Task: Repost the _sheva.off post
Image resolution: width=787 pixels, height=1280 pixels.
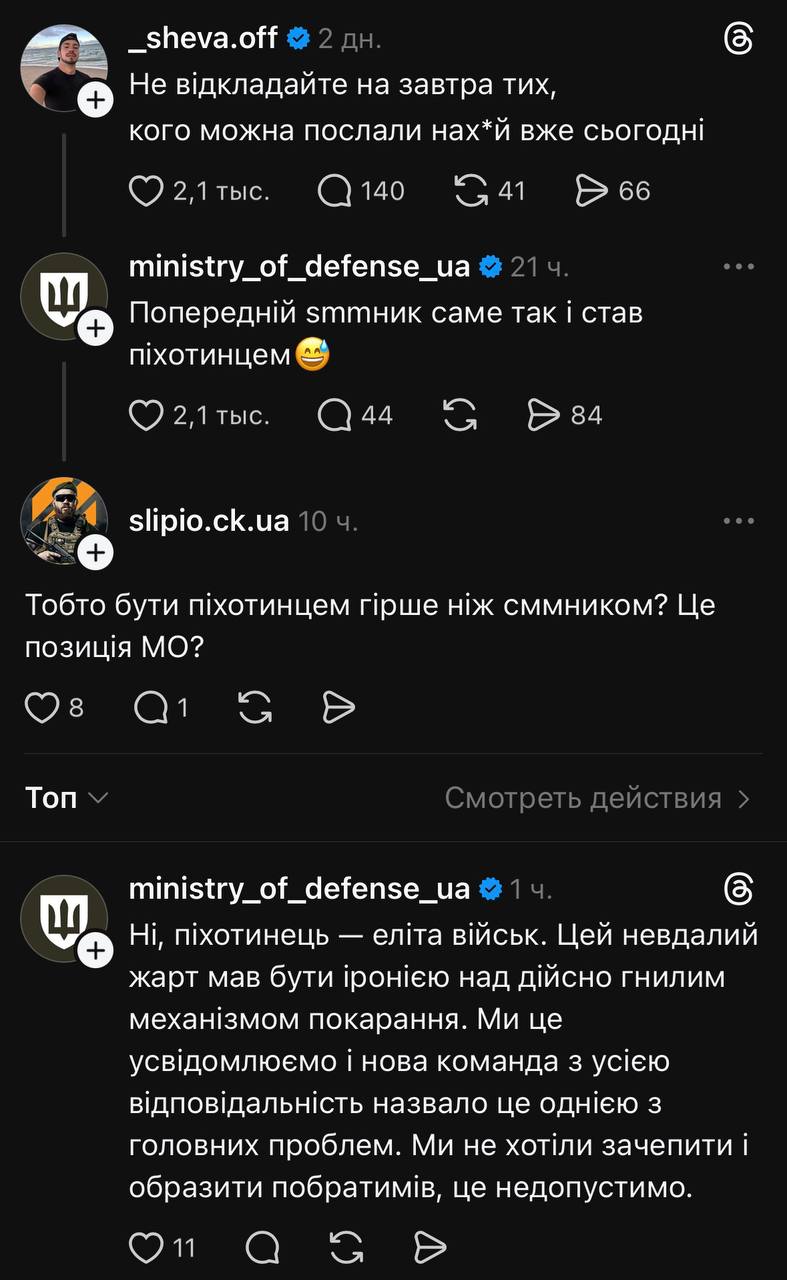Action: click(470, 190)
